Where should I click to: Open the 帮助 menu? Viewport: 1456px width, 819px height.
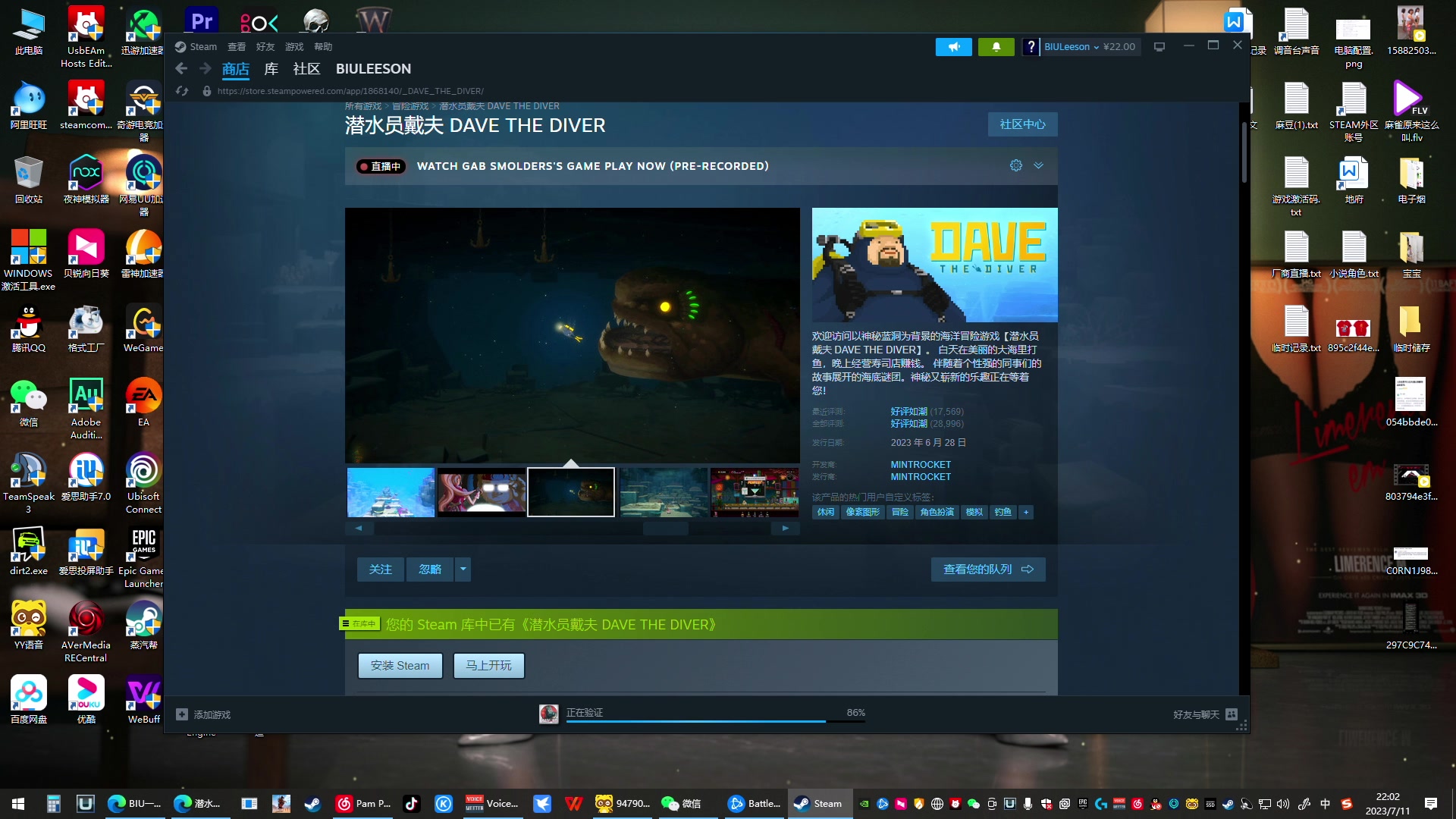point(323,47)
